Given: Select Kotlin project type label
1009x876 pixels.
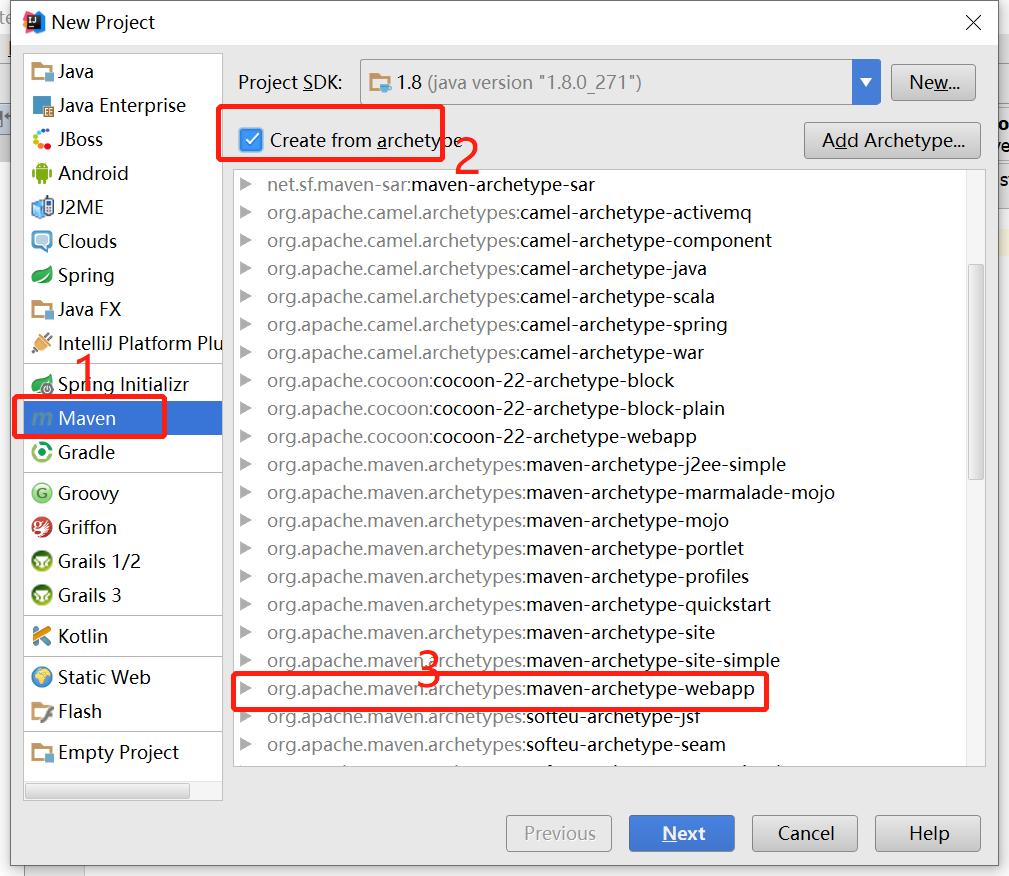Looking at the screenshot, I should coord(83,637).
